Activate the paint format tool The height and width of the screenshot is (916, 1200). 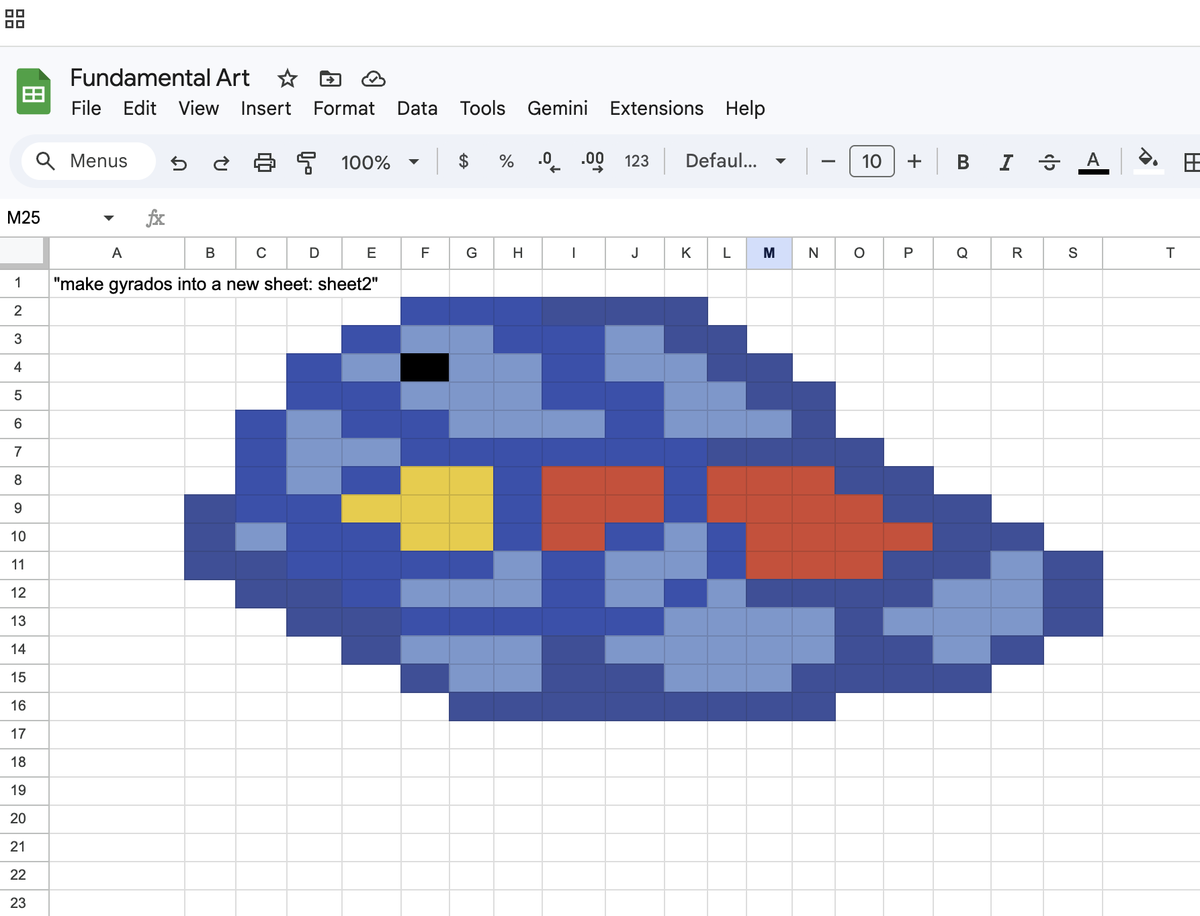tap(307, 162)
